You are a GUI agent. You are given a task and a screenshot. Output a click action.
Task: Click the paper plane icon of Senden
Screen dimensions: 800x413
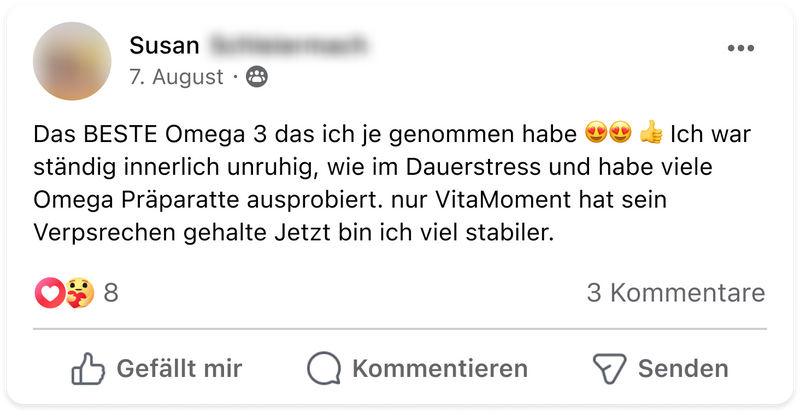pyautogui.click(x=609, y=368)
